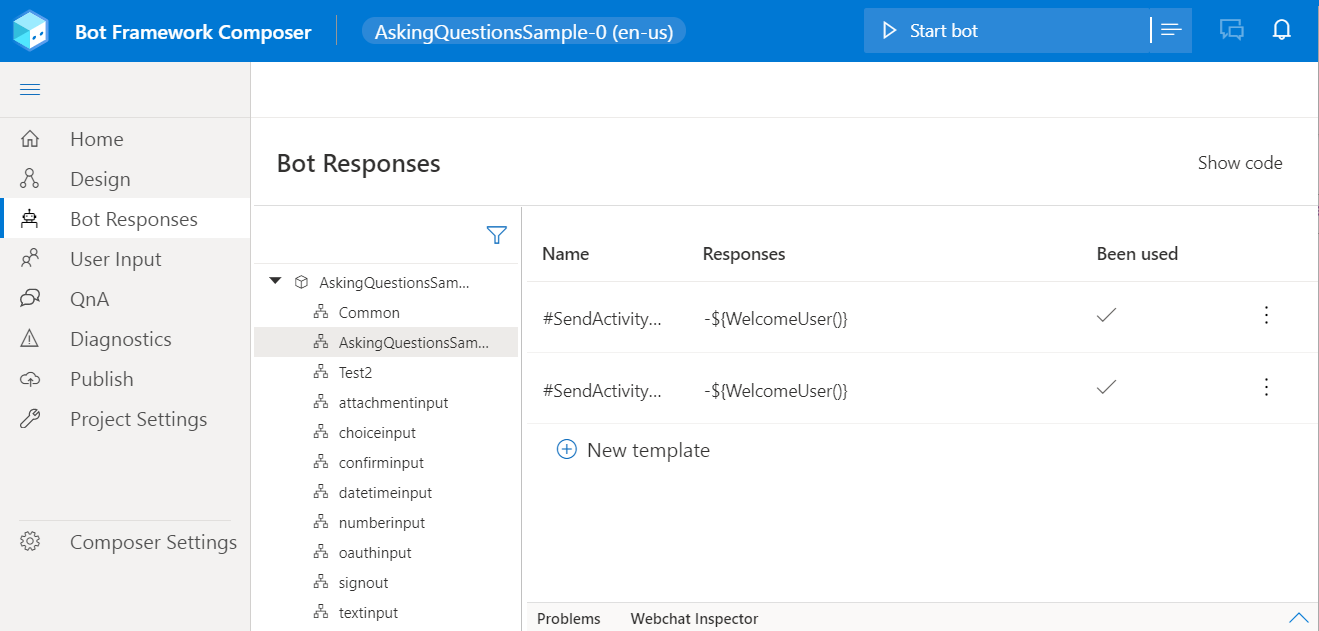Open more options for second SendActivity template
This screenshot has height=631, width=1319.
coord(1266,387)
